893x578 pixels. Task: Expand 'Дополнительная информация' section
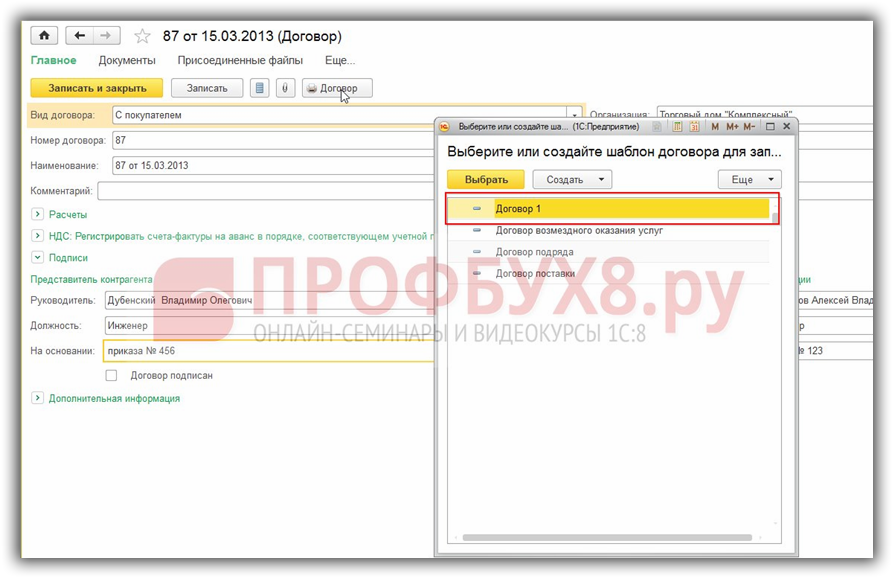(37, 398)
